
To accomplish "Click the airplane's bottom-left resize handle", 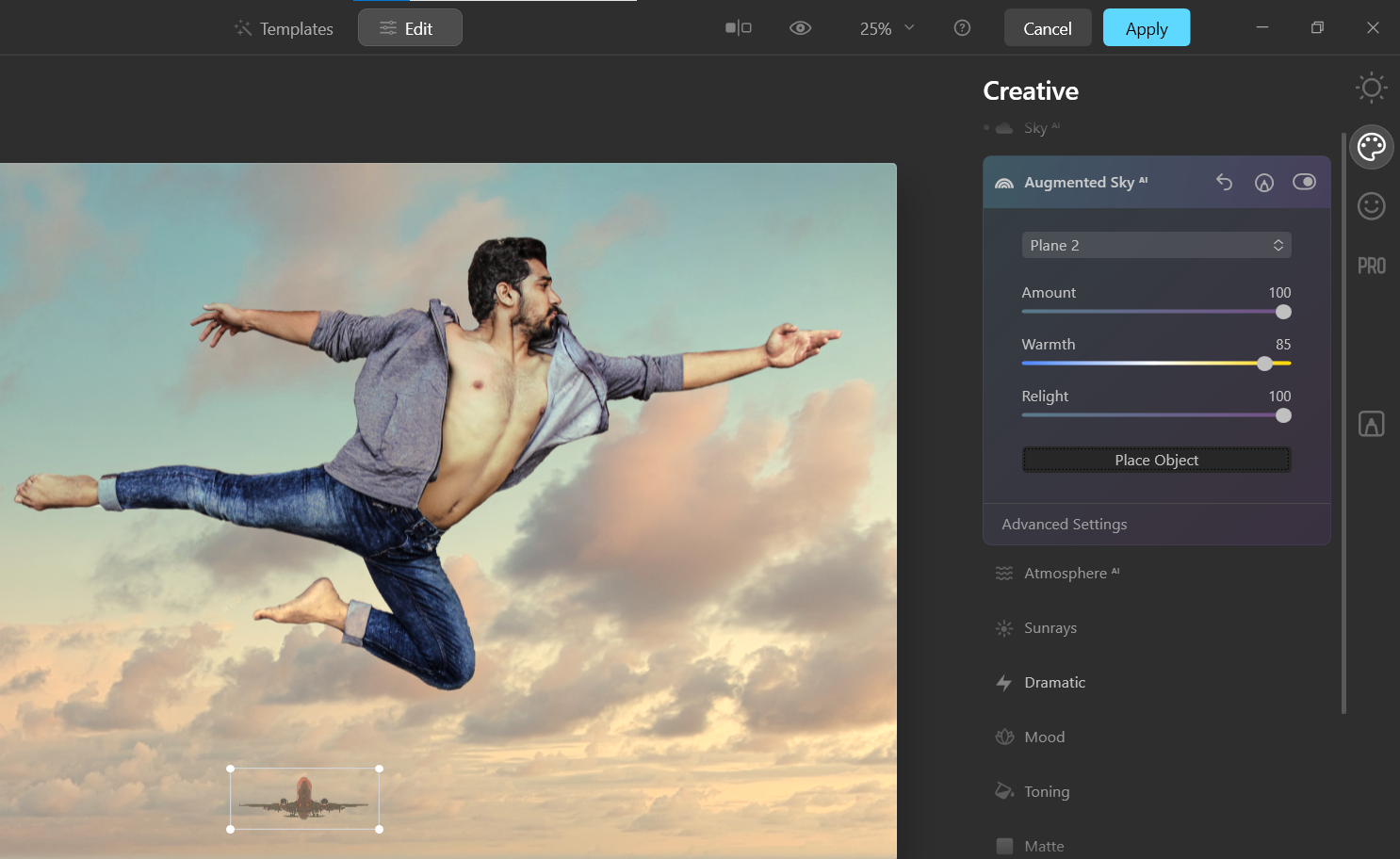I will tap(231, 829).
